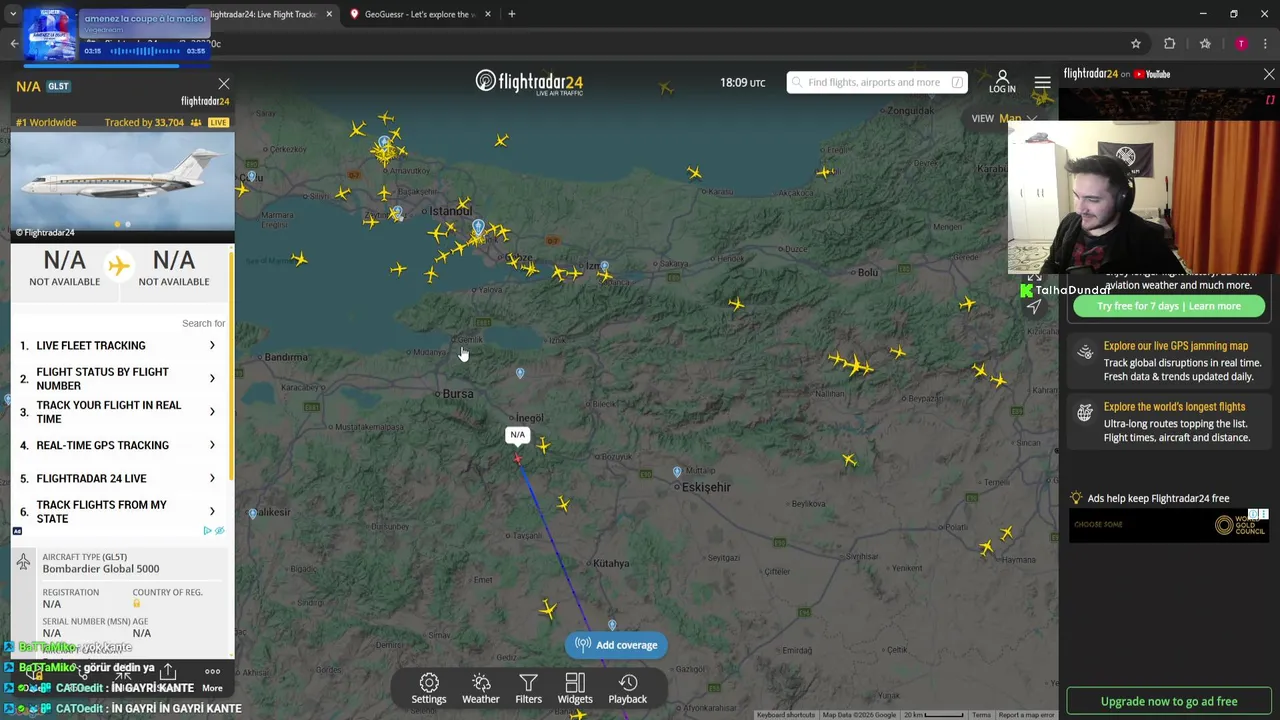
Task: Click the aircraft type plane icon
Action: [23, 562]
